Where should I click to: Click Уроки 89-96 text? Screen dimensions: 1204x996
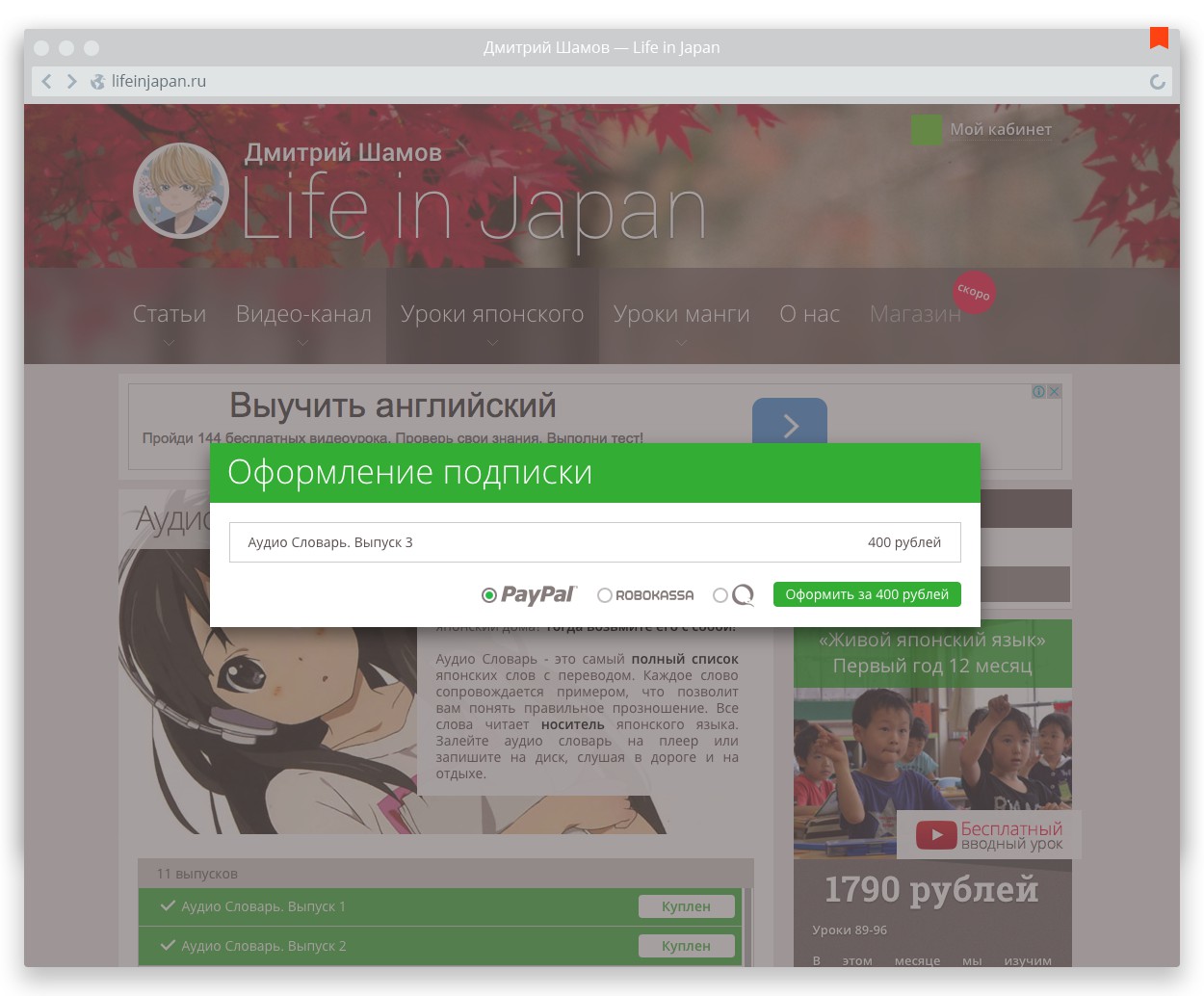click(850, 930)
